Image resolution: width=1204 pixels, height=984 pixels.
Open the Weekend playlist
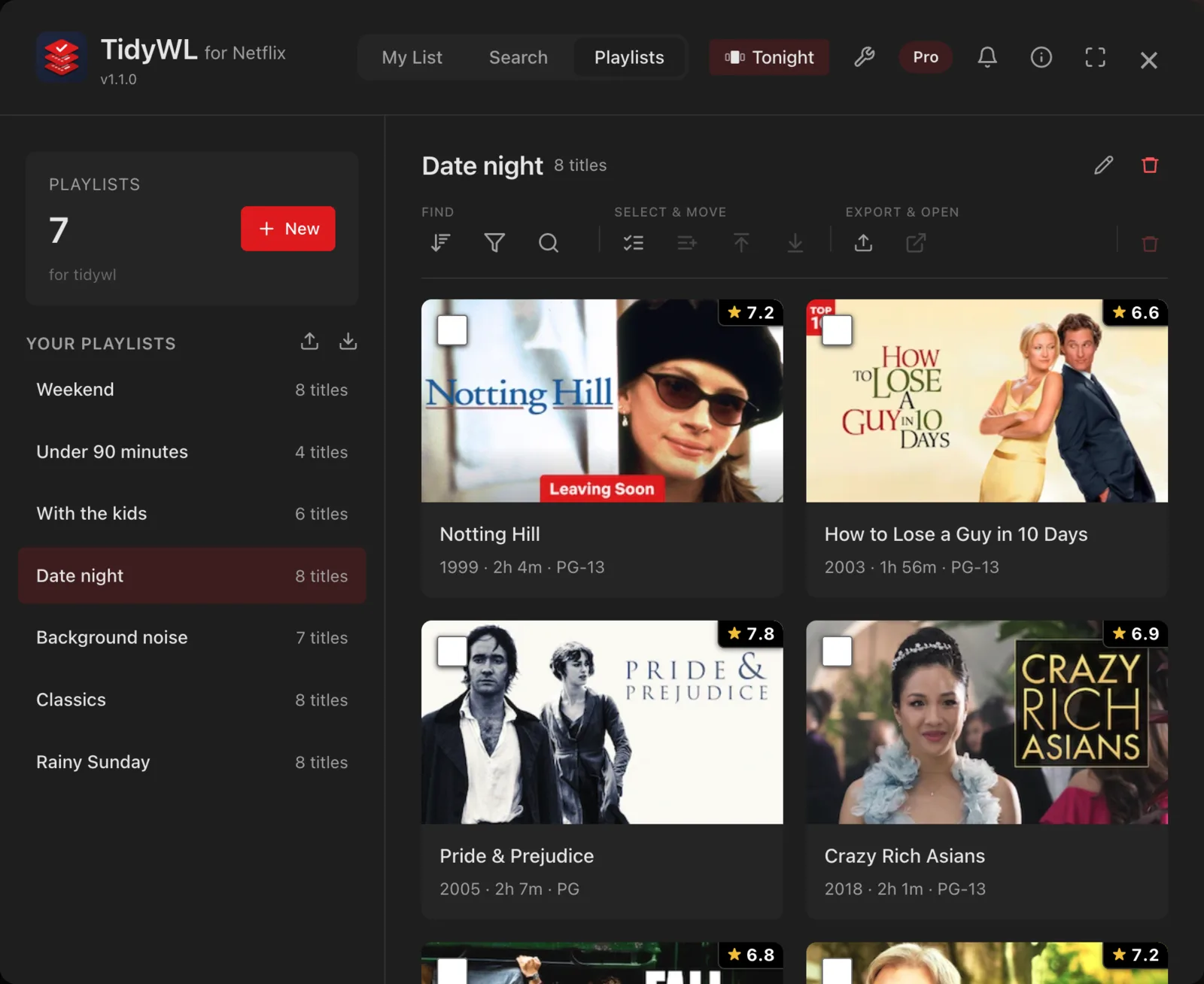[192, 390]
